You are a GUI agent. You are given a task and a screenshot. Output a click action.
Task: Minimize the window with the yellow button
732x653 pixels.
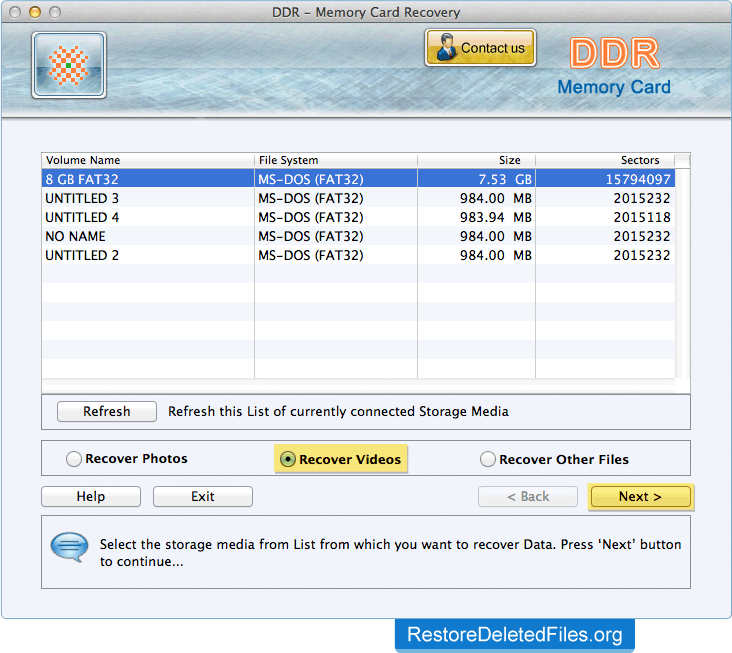coord(35,12)
